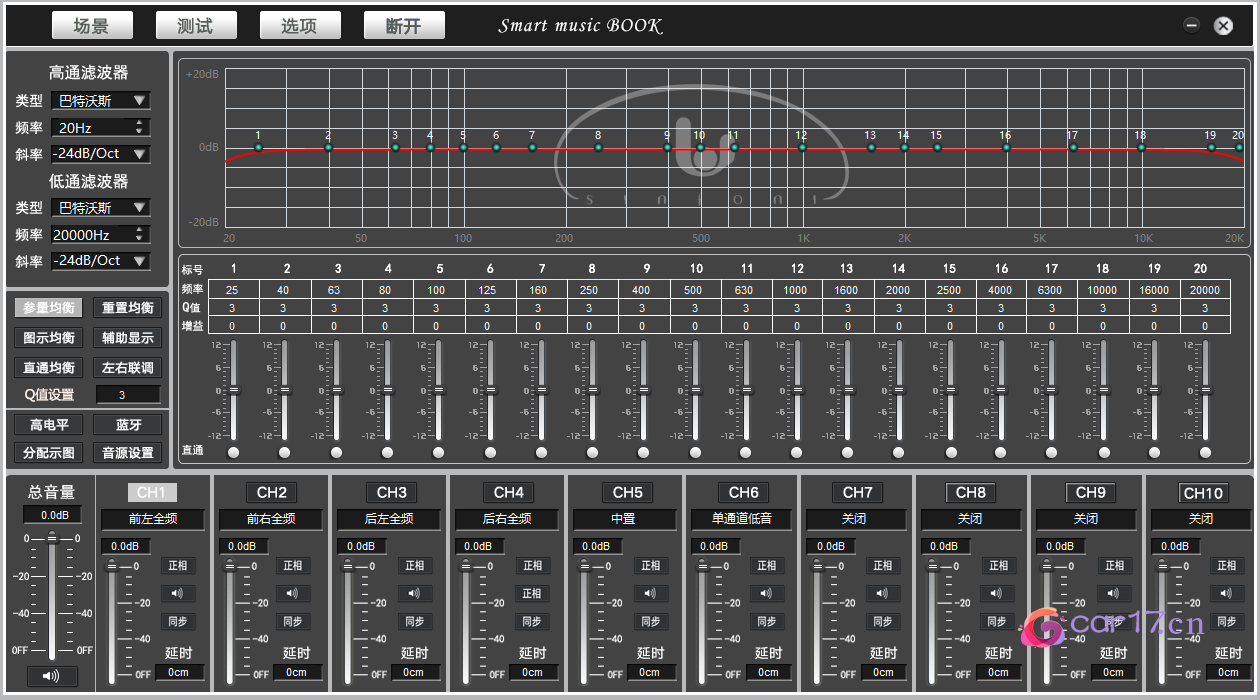Toggle CH1 同步 sync button
This screenshot has width=1260, height=700.
(x=177, y=621)
